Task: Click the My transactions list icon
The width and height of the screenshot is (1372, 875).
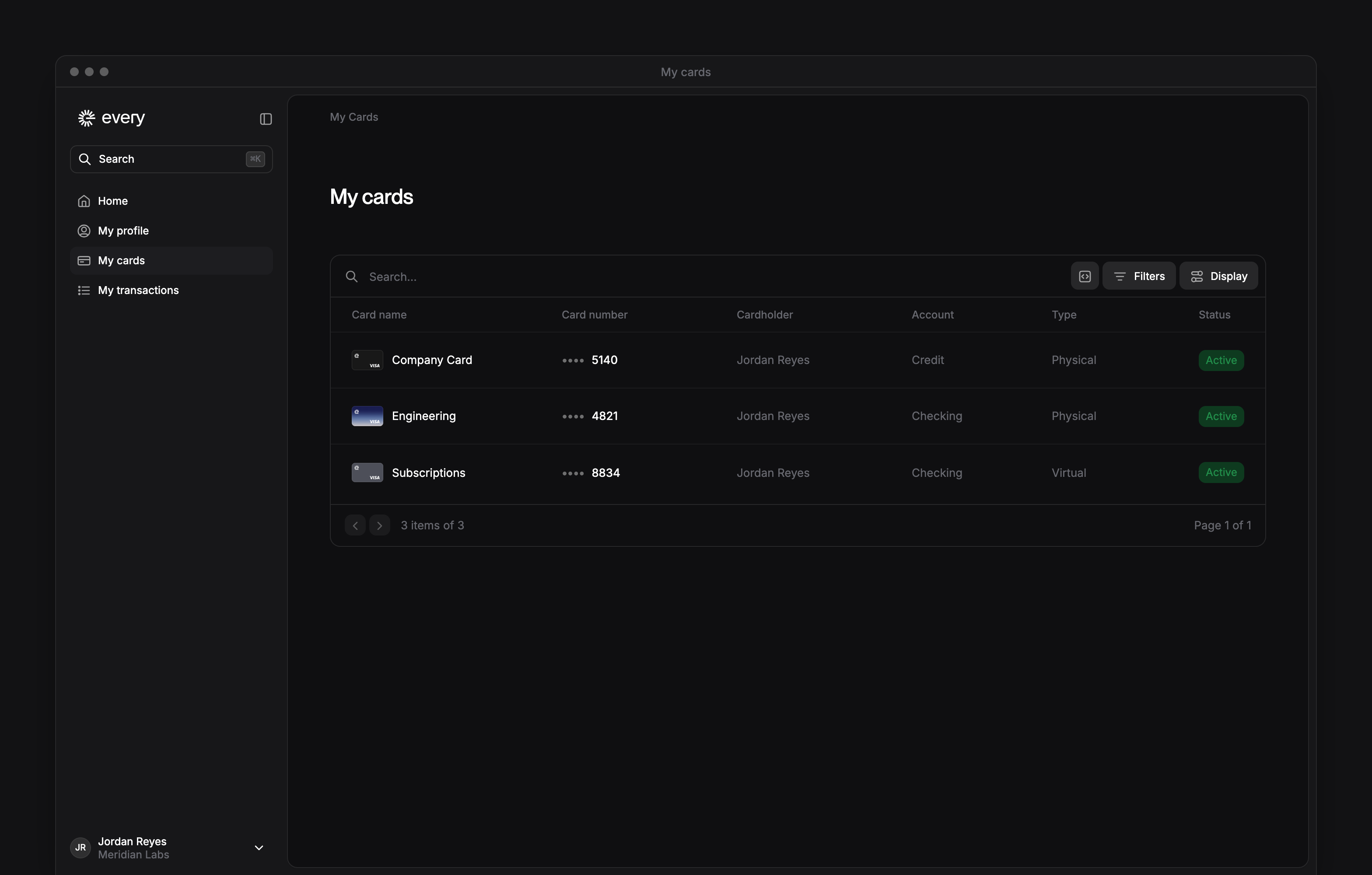Action: tap(84, 290)
